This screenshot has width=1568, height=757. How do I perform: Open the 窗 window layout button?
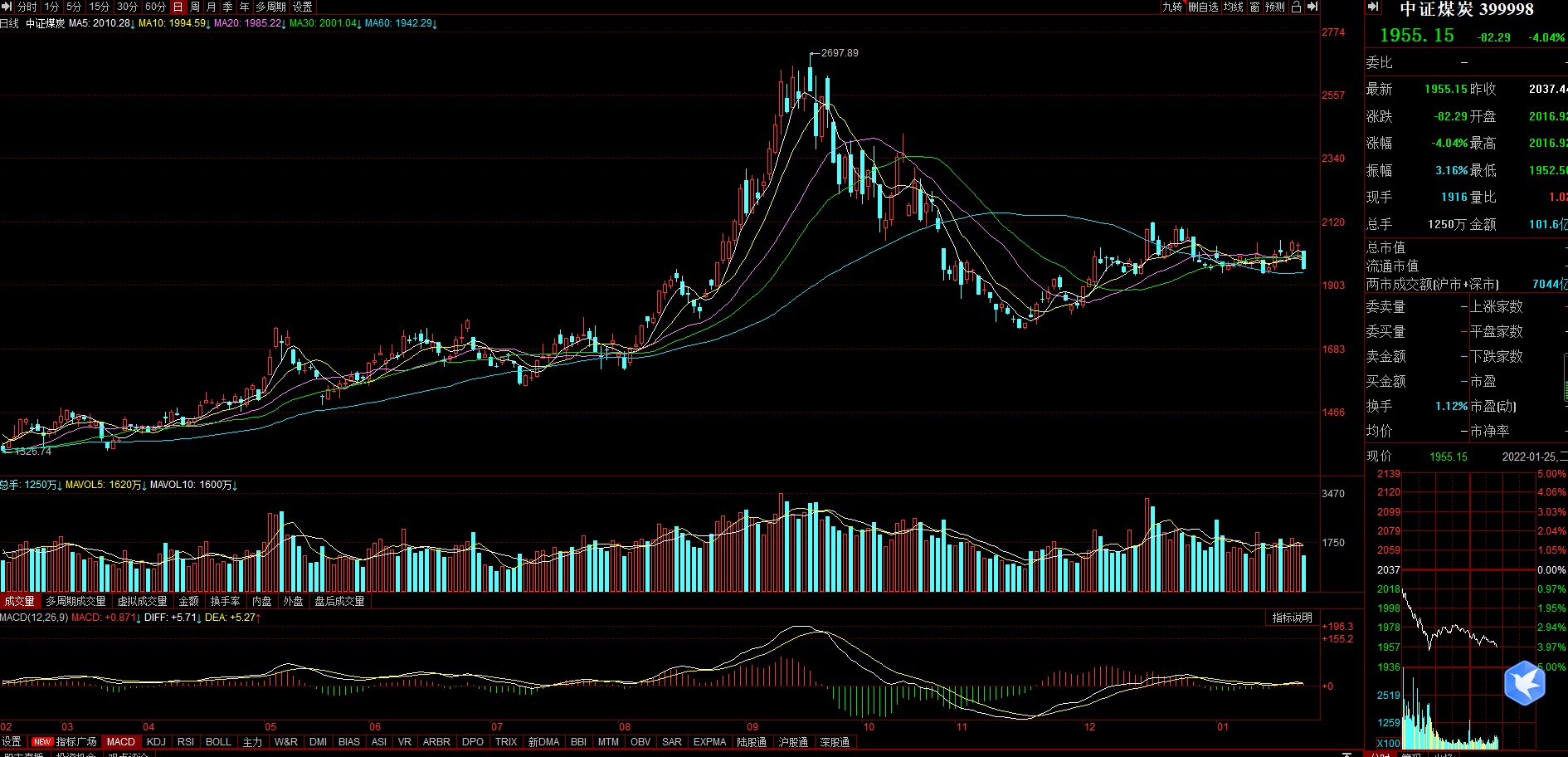click(1254, 7)
